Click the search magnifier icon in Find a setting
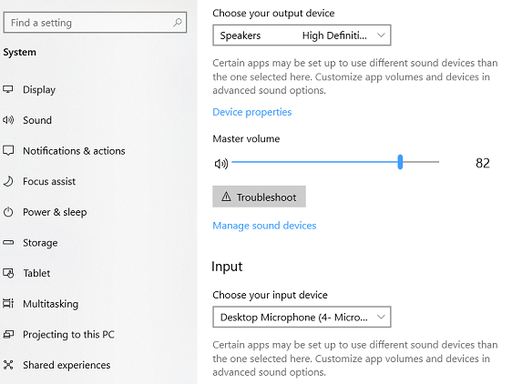The width and height of the screenshot is (512, 384). 177,23
